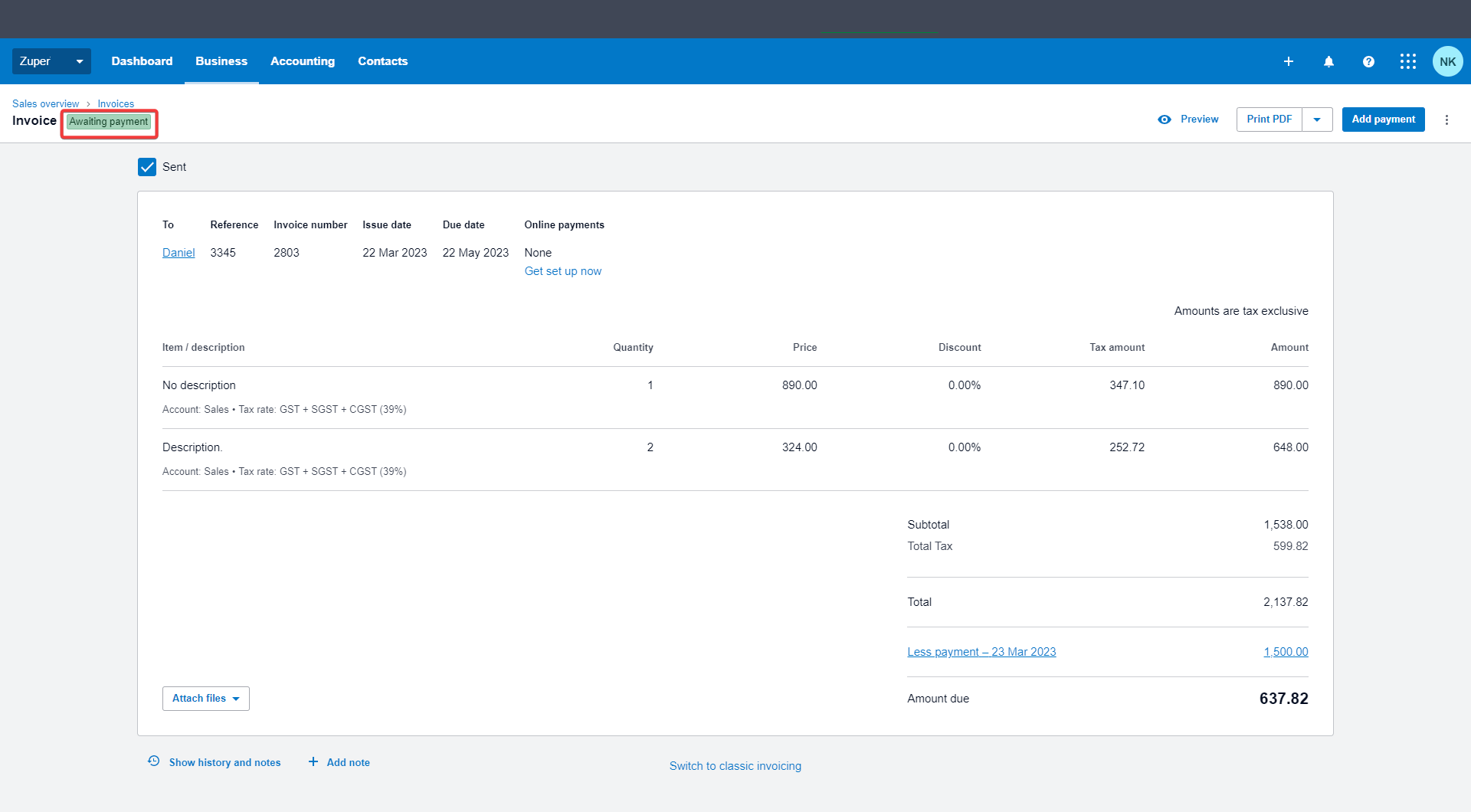Image resolution: width=1471 pixels, height=812 pixels.
Task: Open the invoice more options kebab menu
Action: (x=1446, y=120)
